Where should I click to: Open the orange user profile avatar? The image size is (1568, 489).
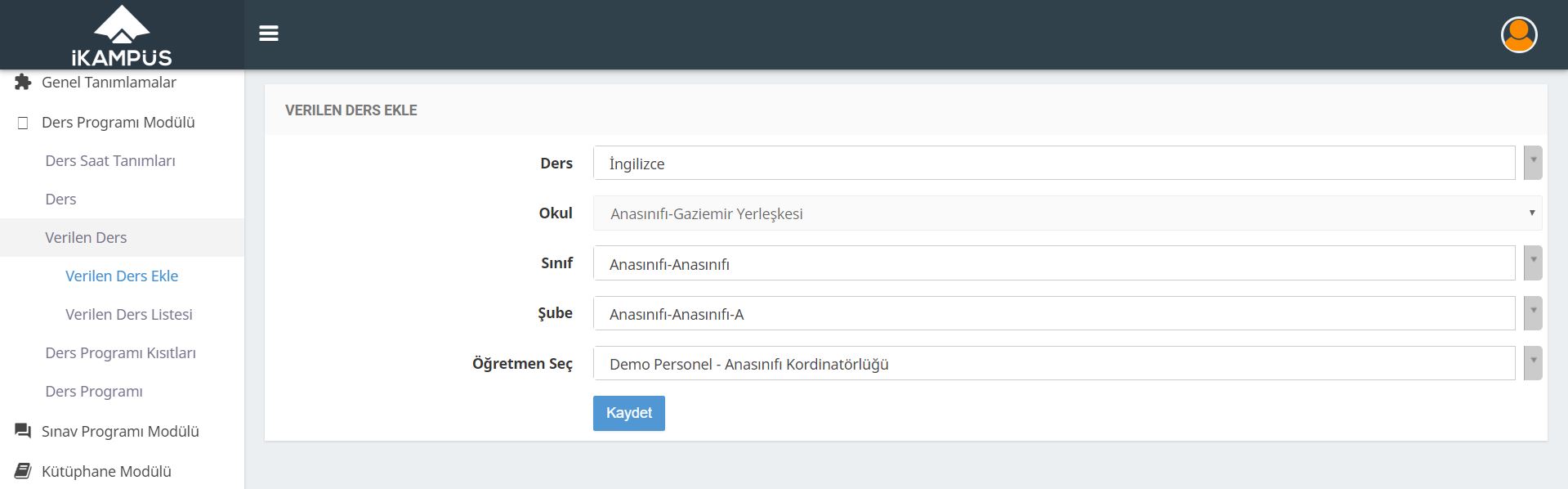coord(1519,35)
